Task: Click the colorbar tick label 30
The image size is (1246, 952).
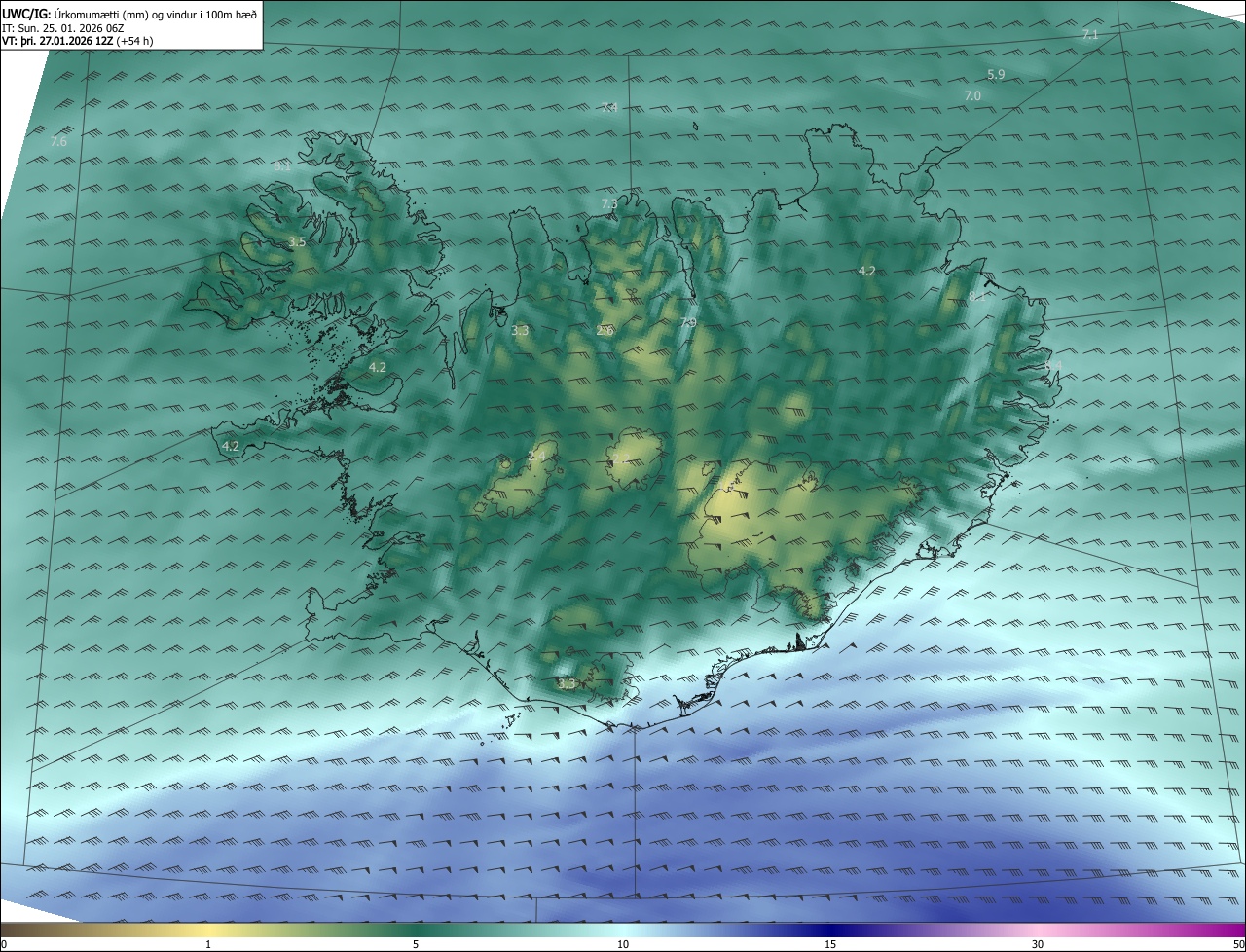Action: tap(1038, 944)
